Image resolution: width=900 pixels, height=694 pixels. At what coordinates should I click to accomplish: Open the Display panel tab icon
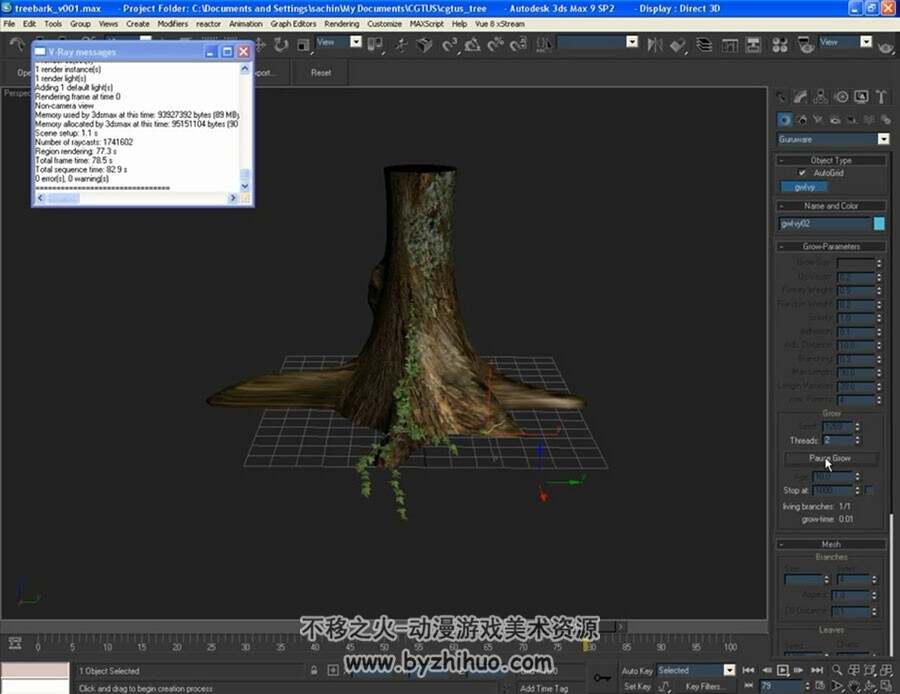pyautogui.click(x=861, y=97)
